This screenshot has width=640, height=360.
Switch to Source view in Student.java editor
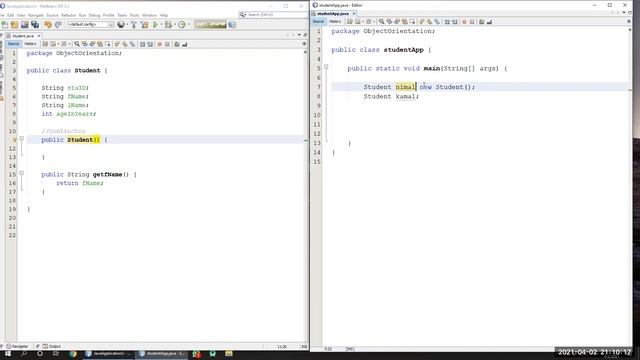[13, 44]
